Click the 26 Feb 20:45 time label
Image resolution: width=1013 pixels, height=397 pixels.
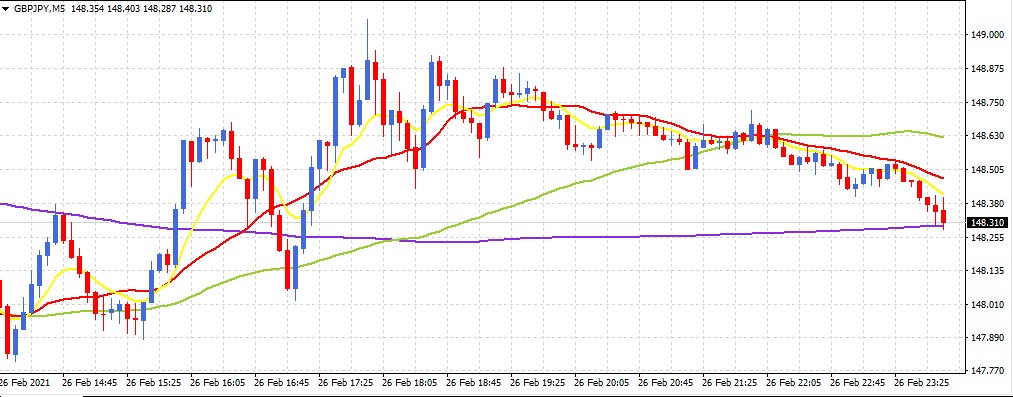665,382
